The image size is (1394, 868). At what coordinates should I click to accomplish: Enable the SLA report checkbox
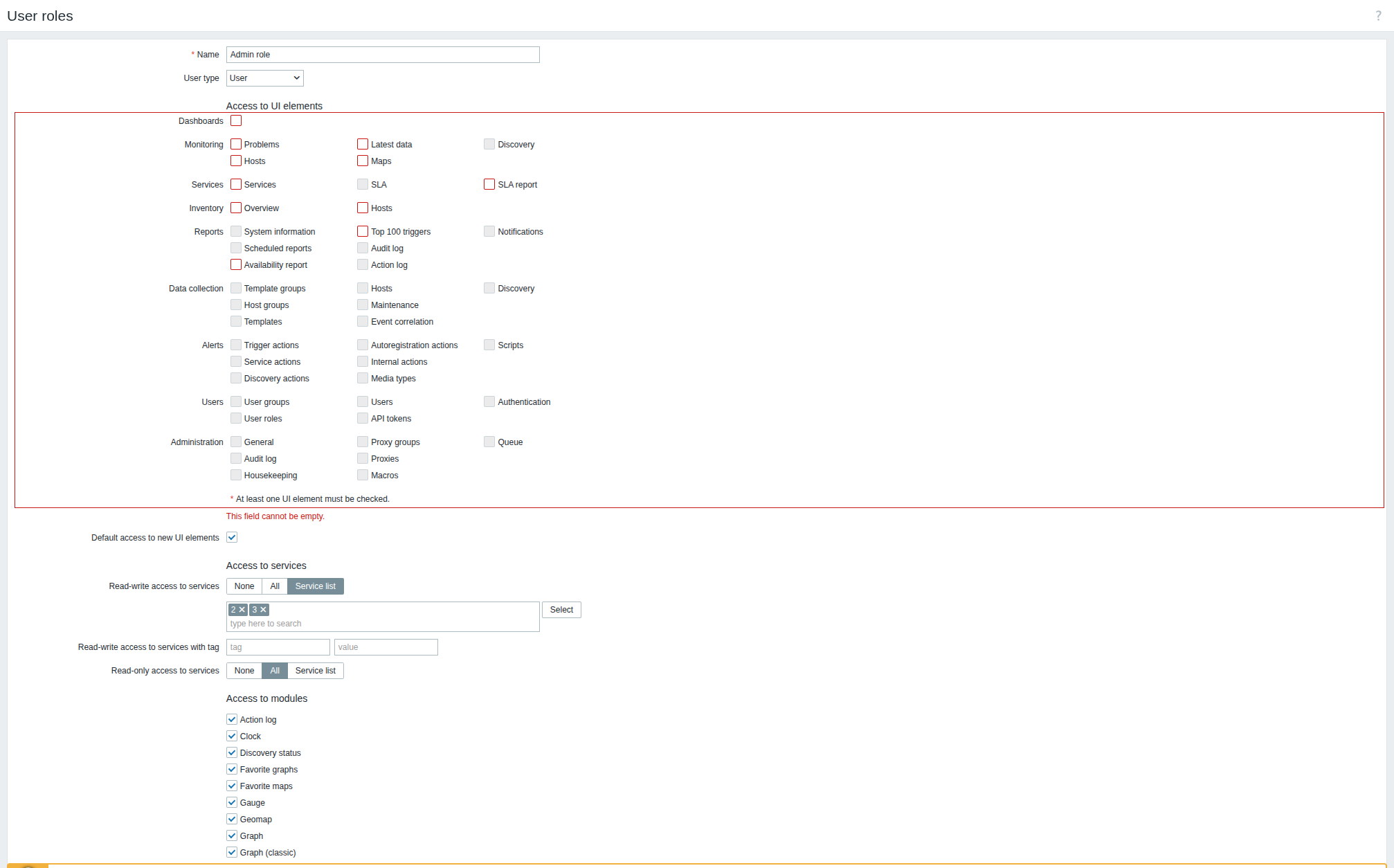(x=489, y=185)
